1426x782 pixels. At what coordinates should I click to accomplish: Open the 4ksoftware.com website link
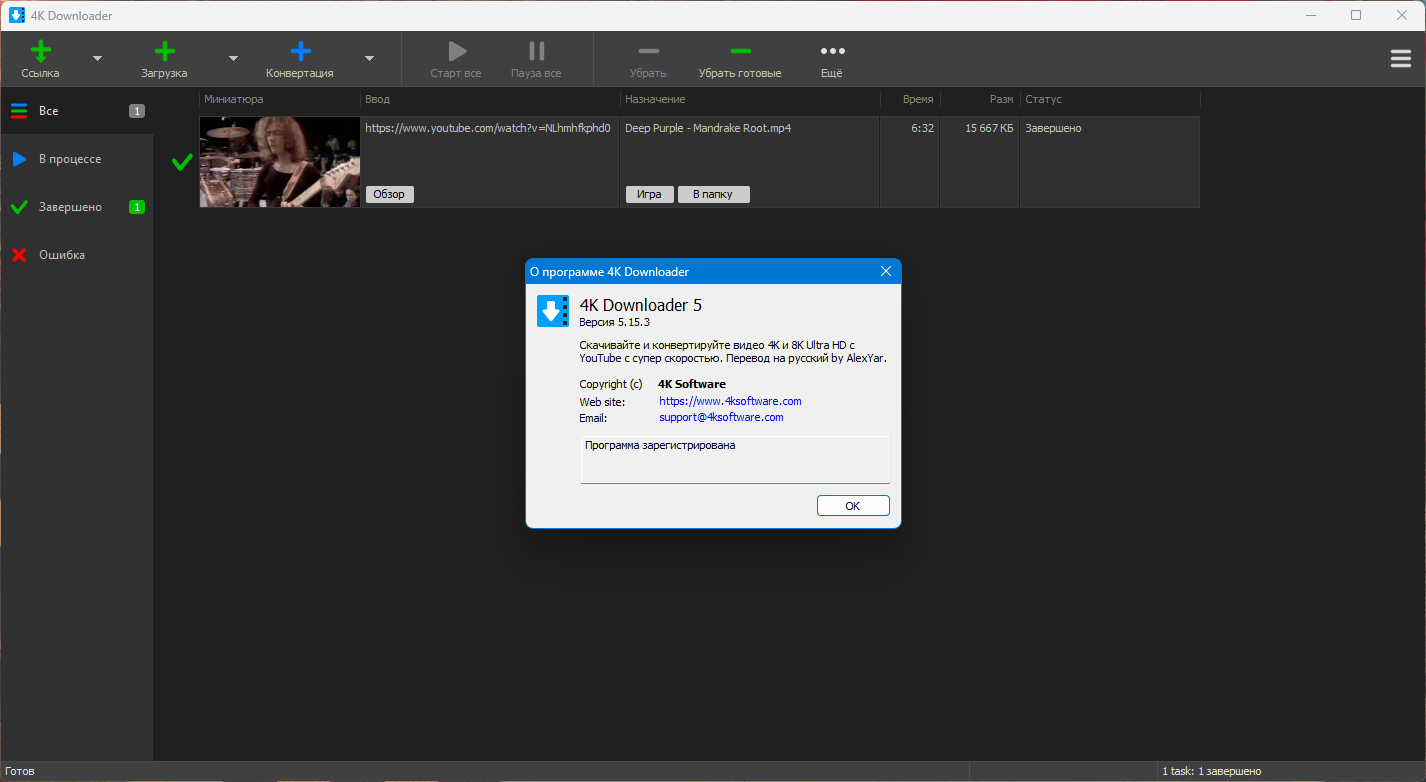pos(730,400)
